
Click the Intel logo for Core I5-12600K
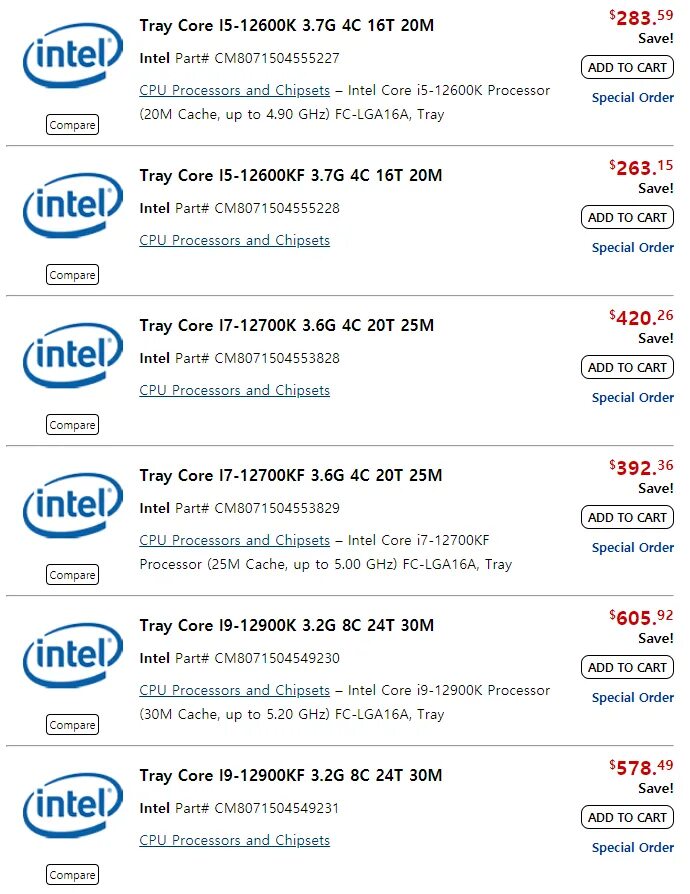72,56
